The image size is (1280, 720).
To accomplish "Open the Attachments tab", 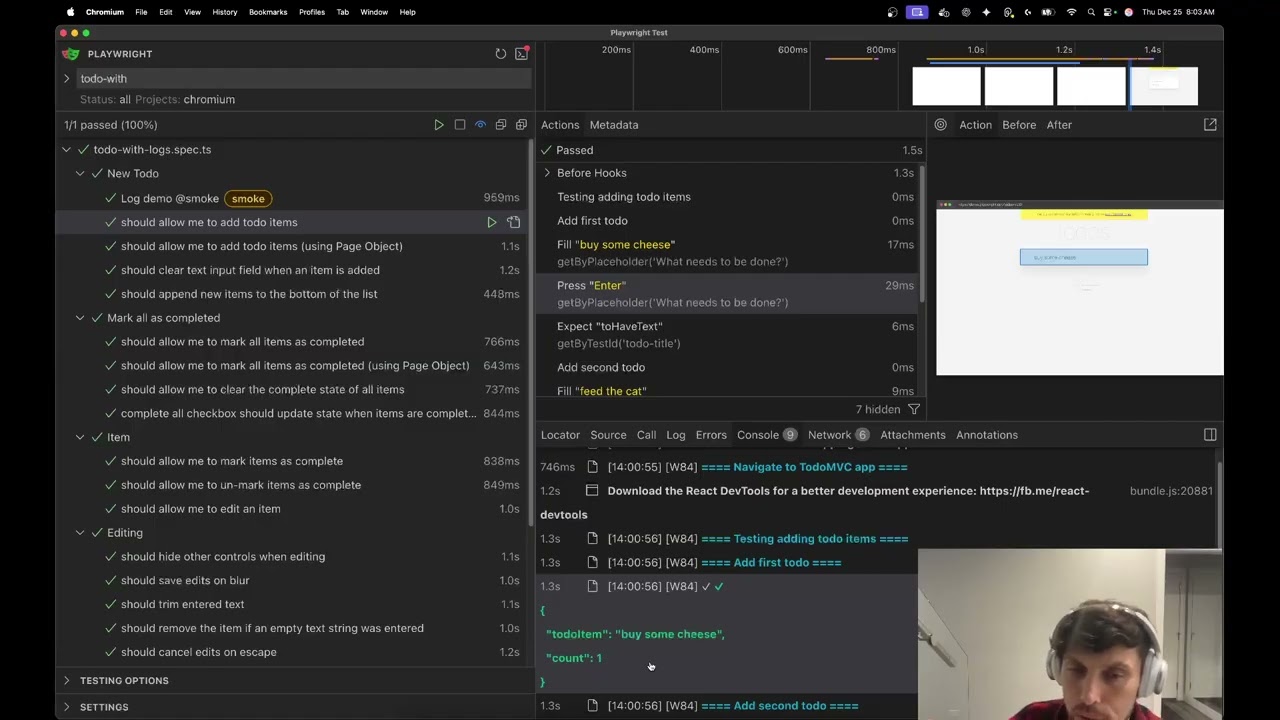I will tap(913, 435).
